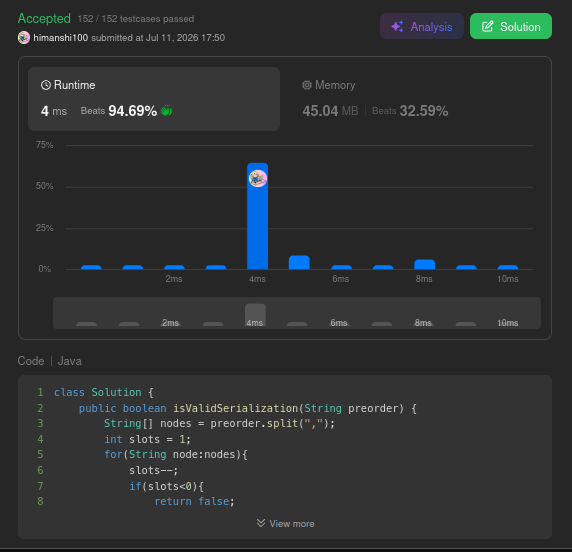Click the '8ms' x-axis label on chart
Viewport: 572px width, 552px height.
tap(424, 279)
